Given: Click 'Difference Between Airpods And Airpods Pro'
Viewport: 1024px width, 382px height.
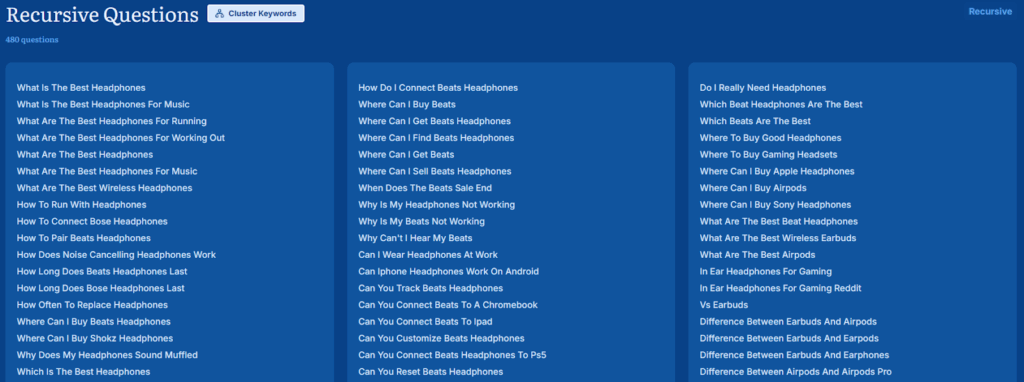Looking at the screenshot, I should [x=795, y=372].
